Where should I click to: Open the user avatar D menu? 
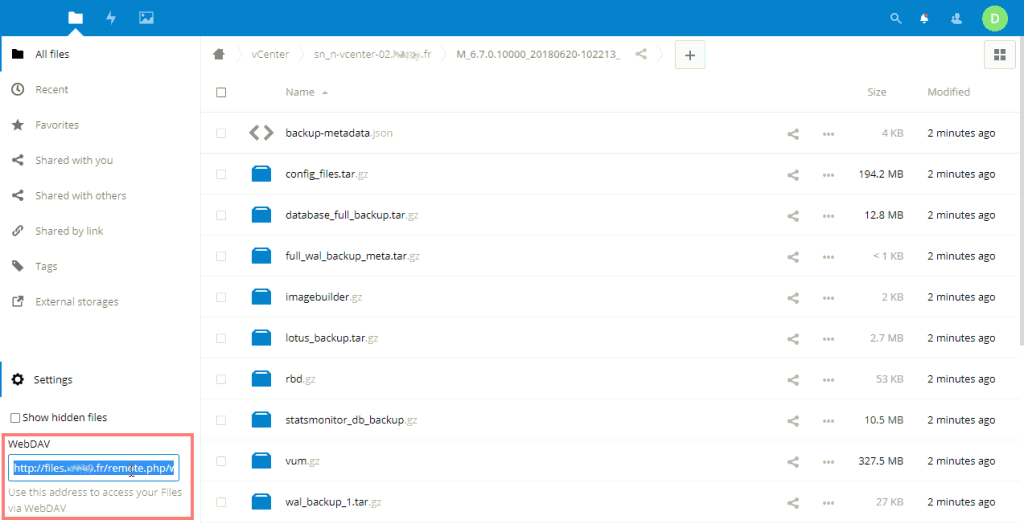995,18
